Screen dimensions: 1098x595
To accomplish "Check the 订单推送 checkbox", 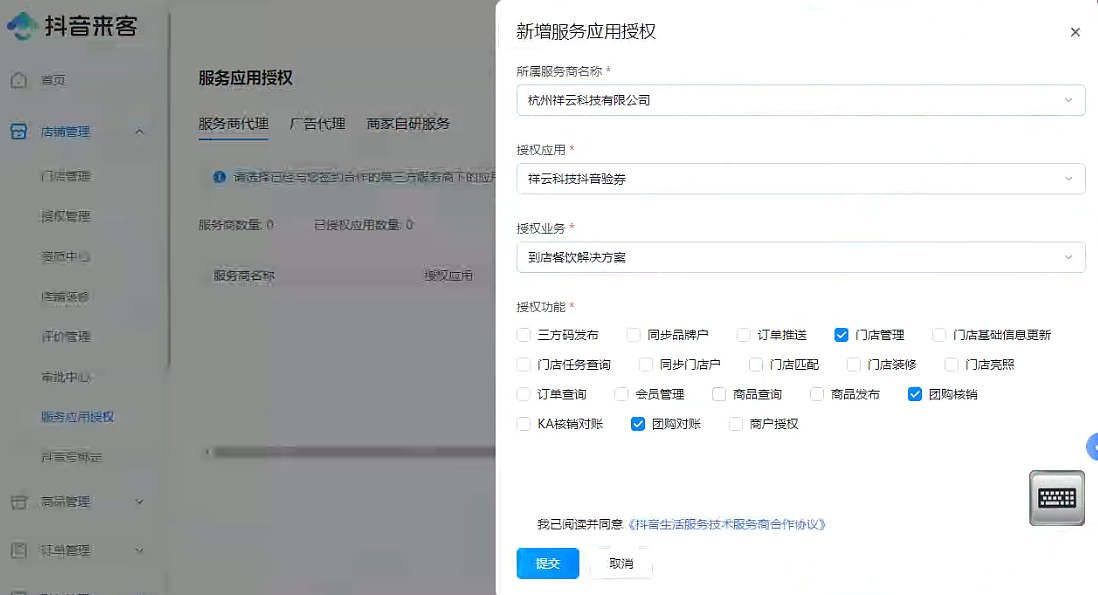I will tap(744, 335).
